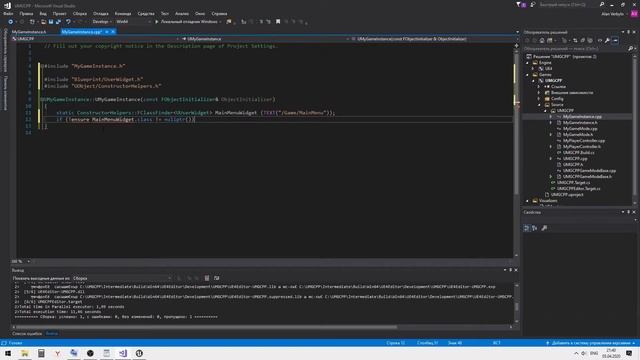Image resolution: width=640 pixels, height=360 pixels.
Task: Close the MyGameInstance.cpp editor tab
Action: tap(113, 32)
